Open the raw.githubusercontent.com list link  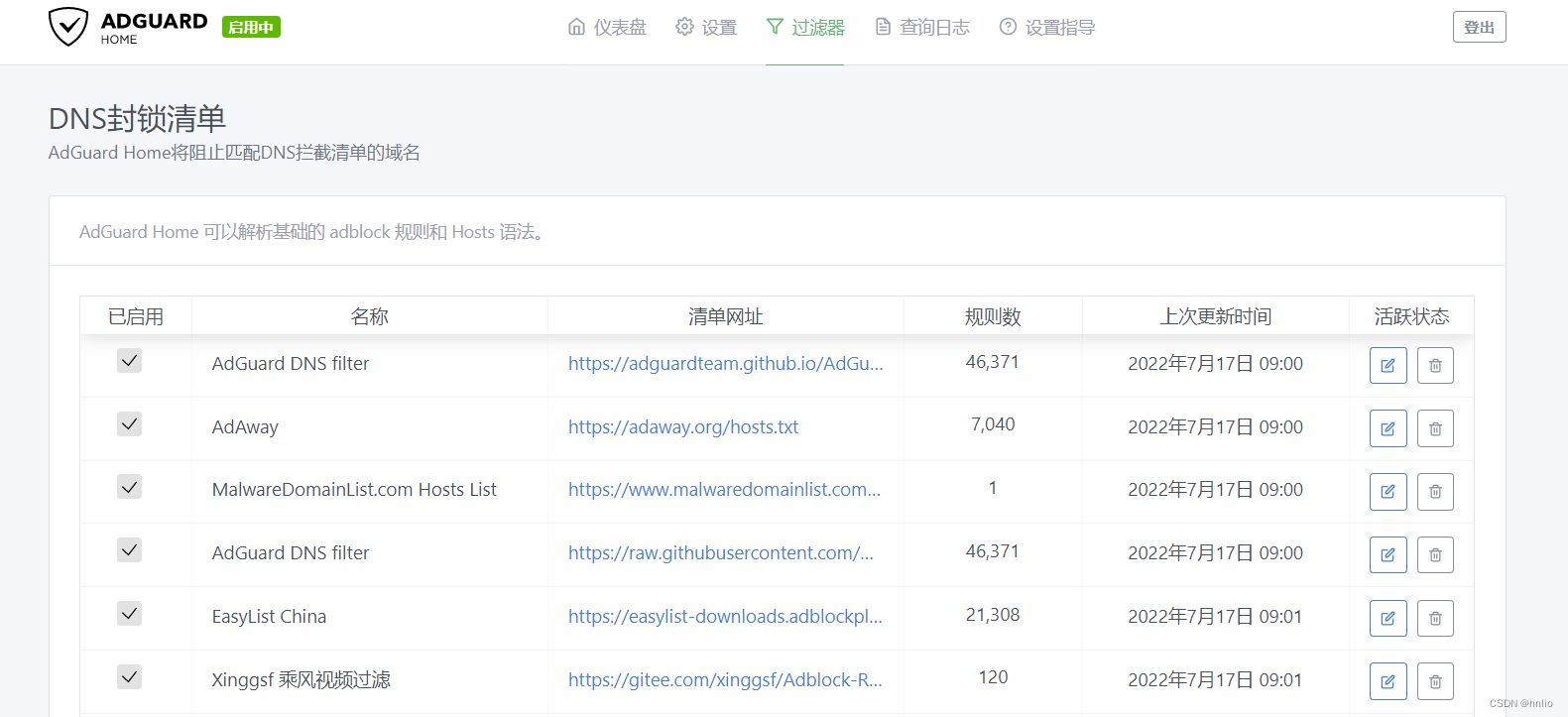(721, 553)
